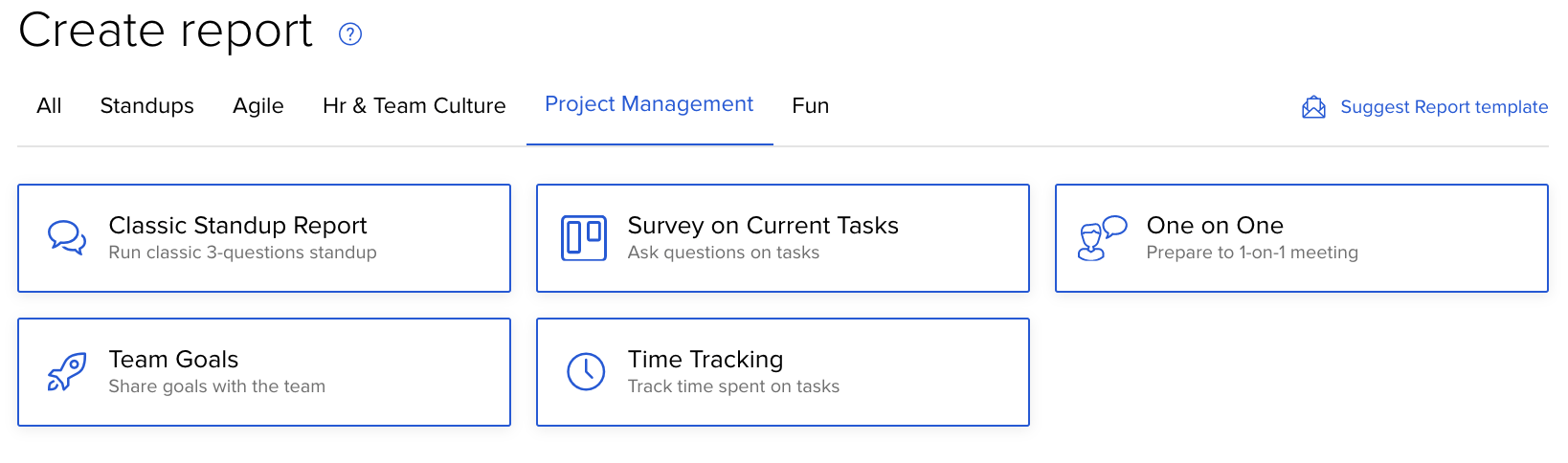Choose the Classic Standup Report title
1568x463 pixels.
click(237, 225)
